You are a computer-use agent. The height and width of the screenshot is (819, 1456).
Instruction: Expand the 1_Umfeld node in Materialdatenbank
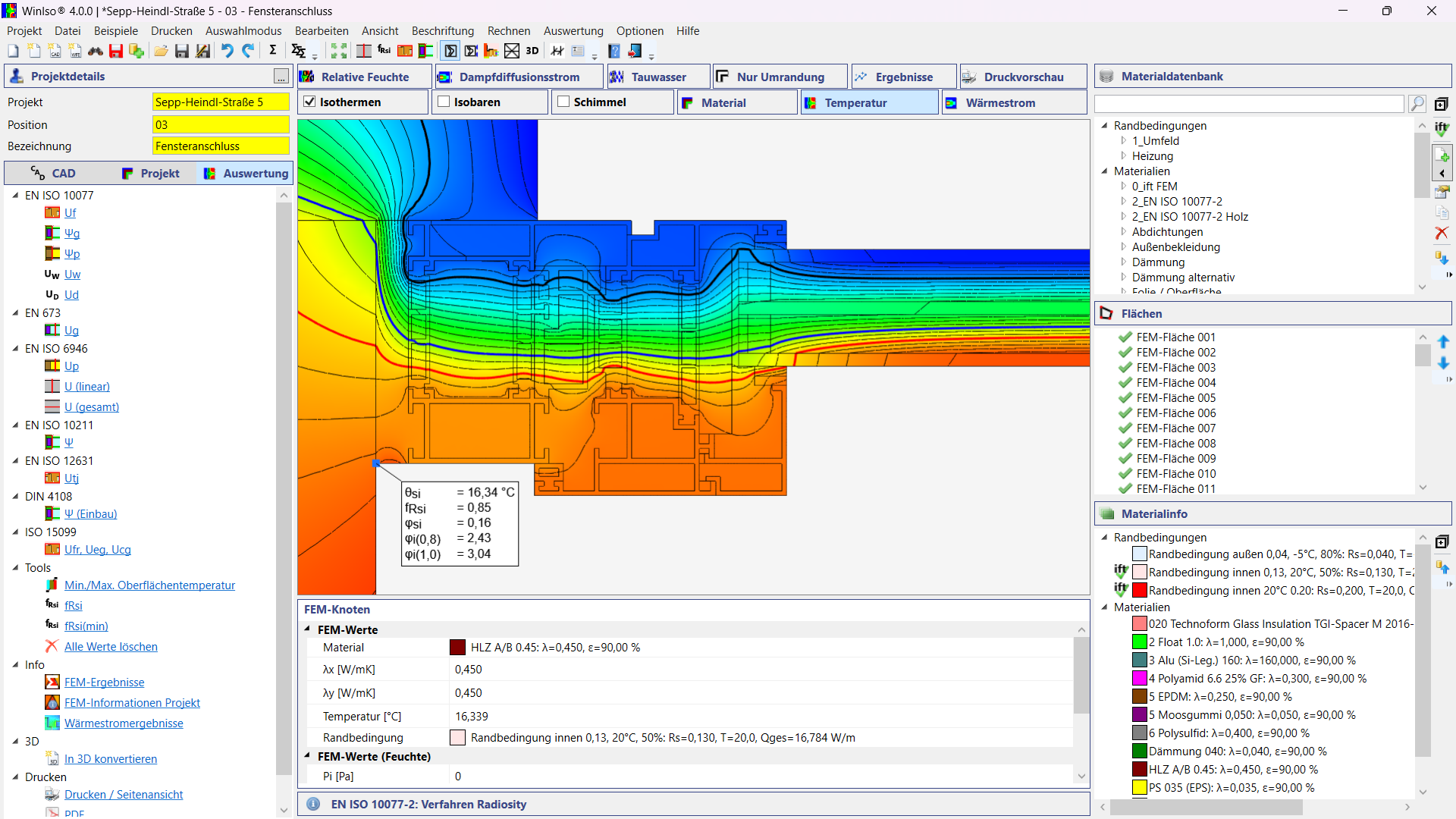tap(1123, 141)
